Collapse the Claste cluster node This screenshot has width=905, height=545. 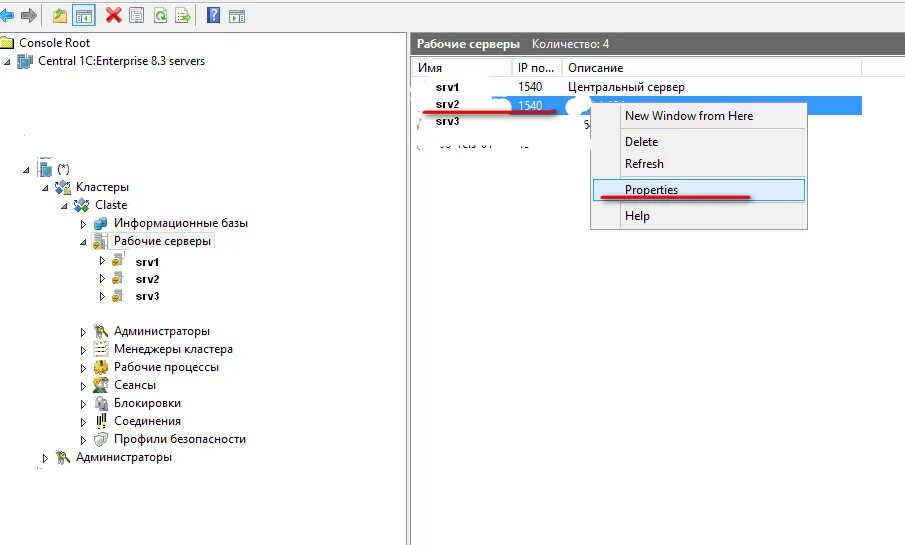click(x=64, y=206)
